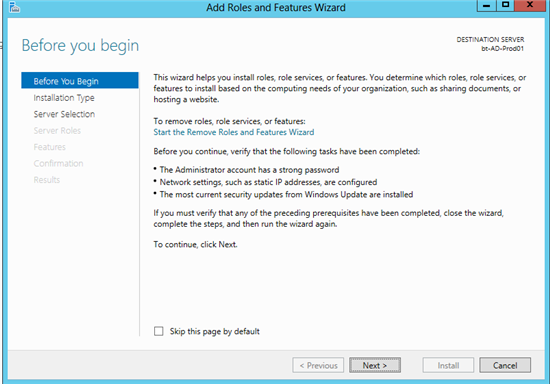Click destination server name bt-AD-Prod01
Viewport: 550px width, 384px height.
502,49
